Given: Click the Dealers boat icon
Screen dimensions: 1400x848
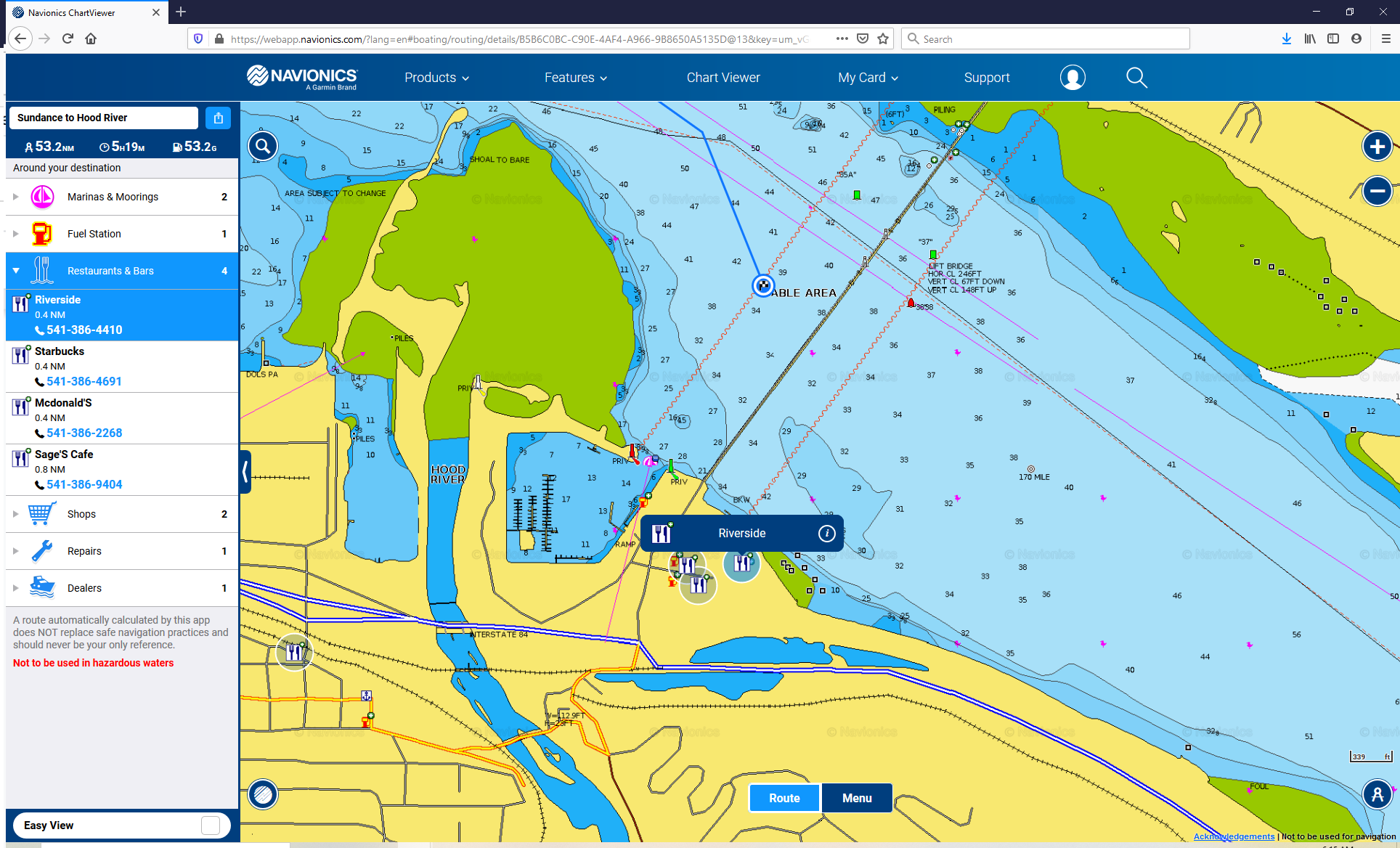Looking at the screenshot, I should coord(42,588).
